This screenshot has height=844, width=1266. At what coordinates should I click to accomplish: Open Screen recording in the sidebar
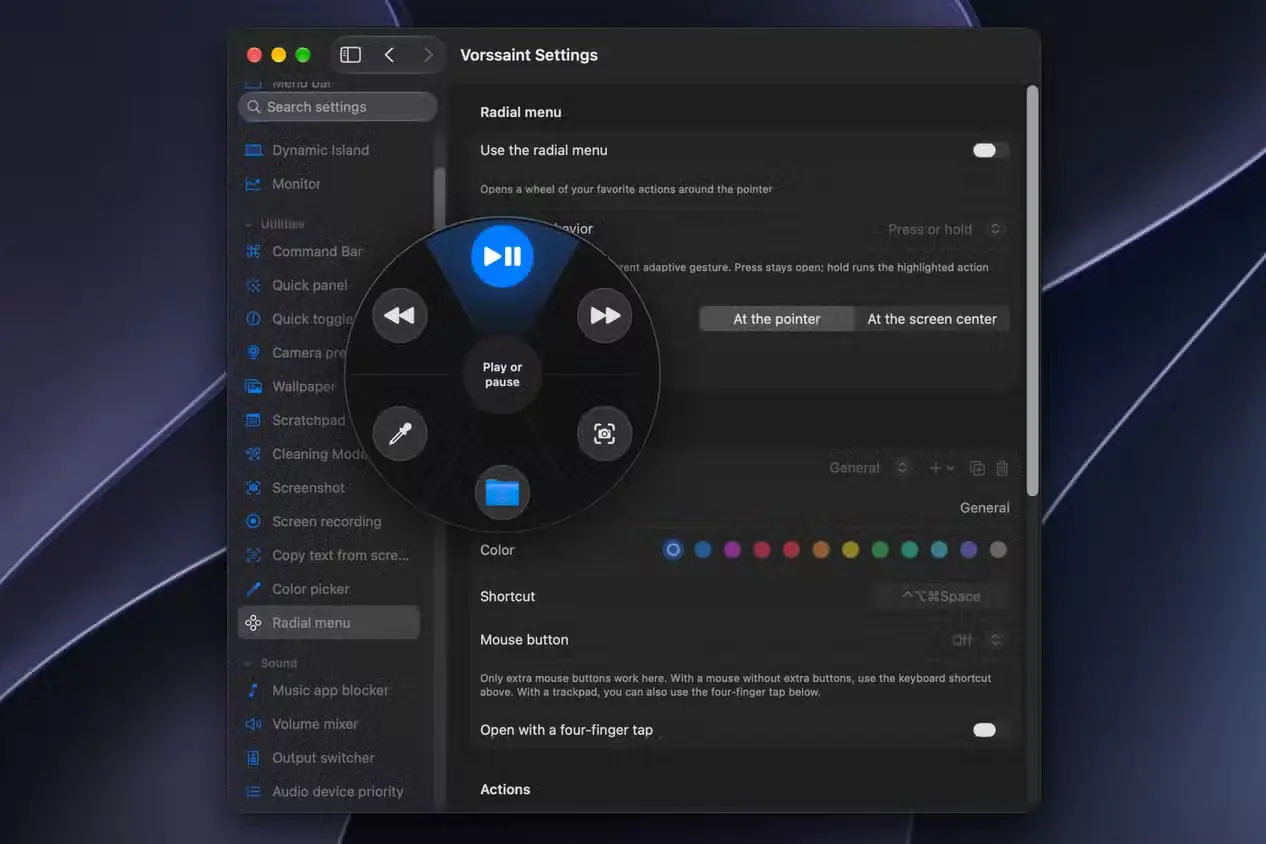click(x=329, y=521)
